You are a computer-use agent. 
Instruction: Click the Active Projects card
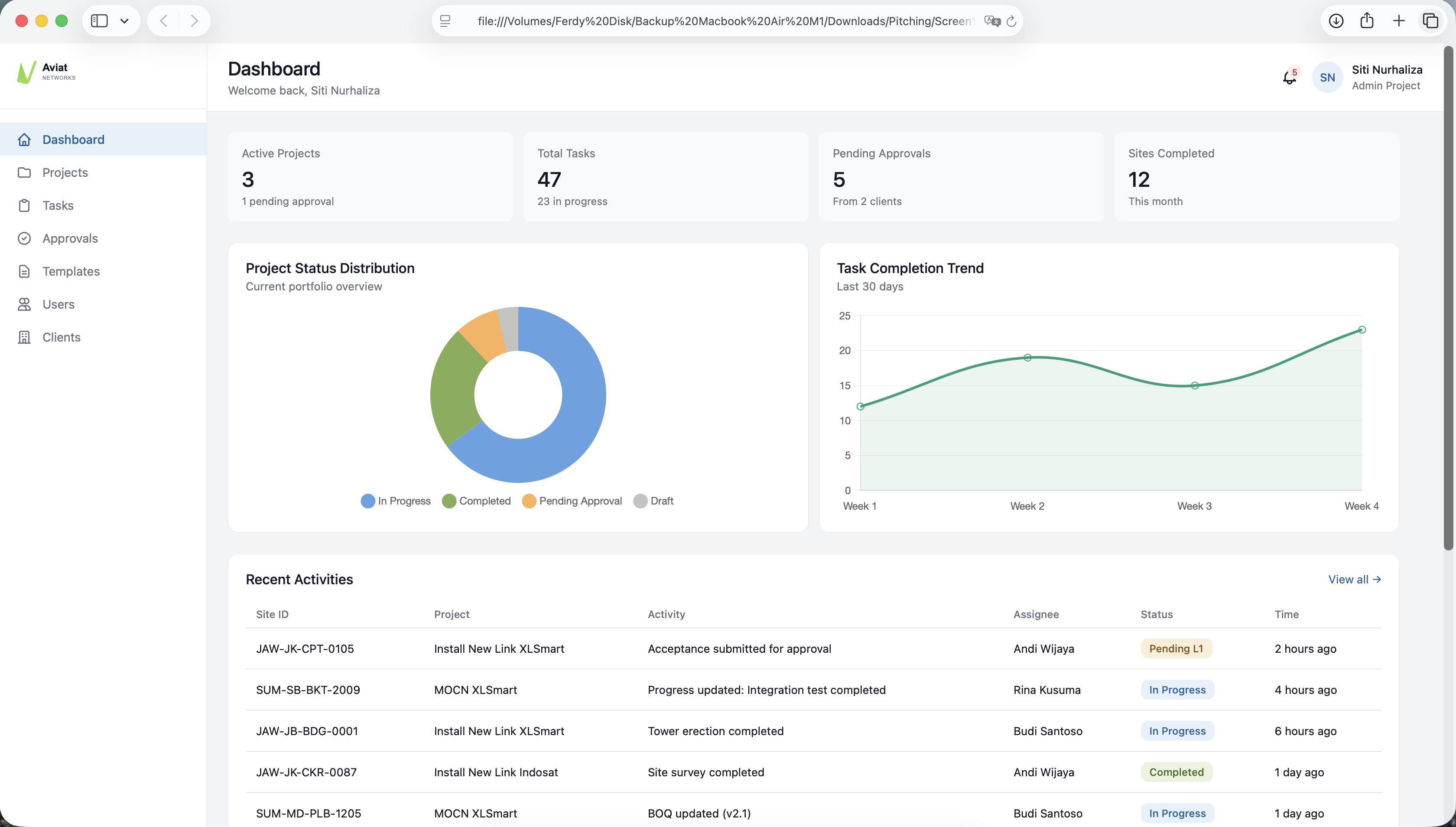[x=370, y=177]
